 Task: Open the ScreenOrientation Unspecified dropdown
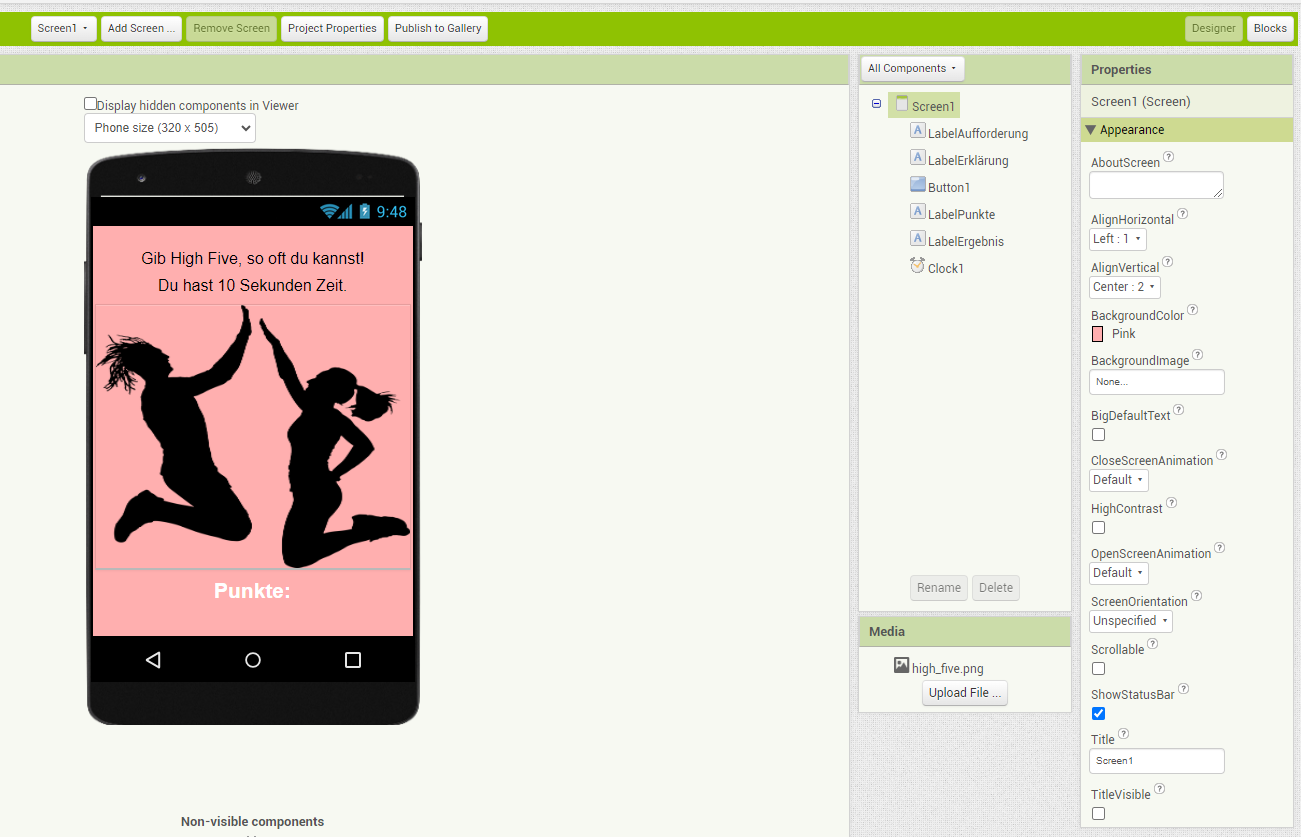coord(1130,621)
